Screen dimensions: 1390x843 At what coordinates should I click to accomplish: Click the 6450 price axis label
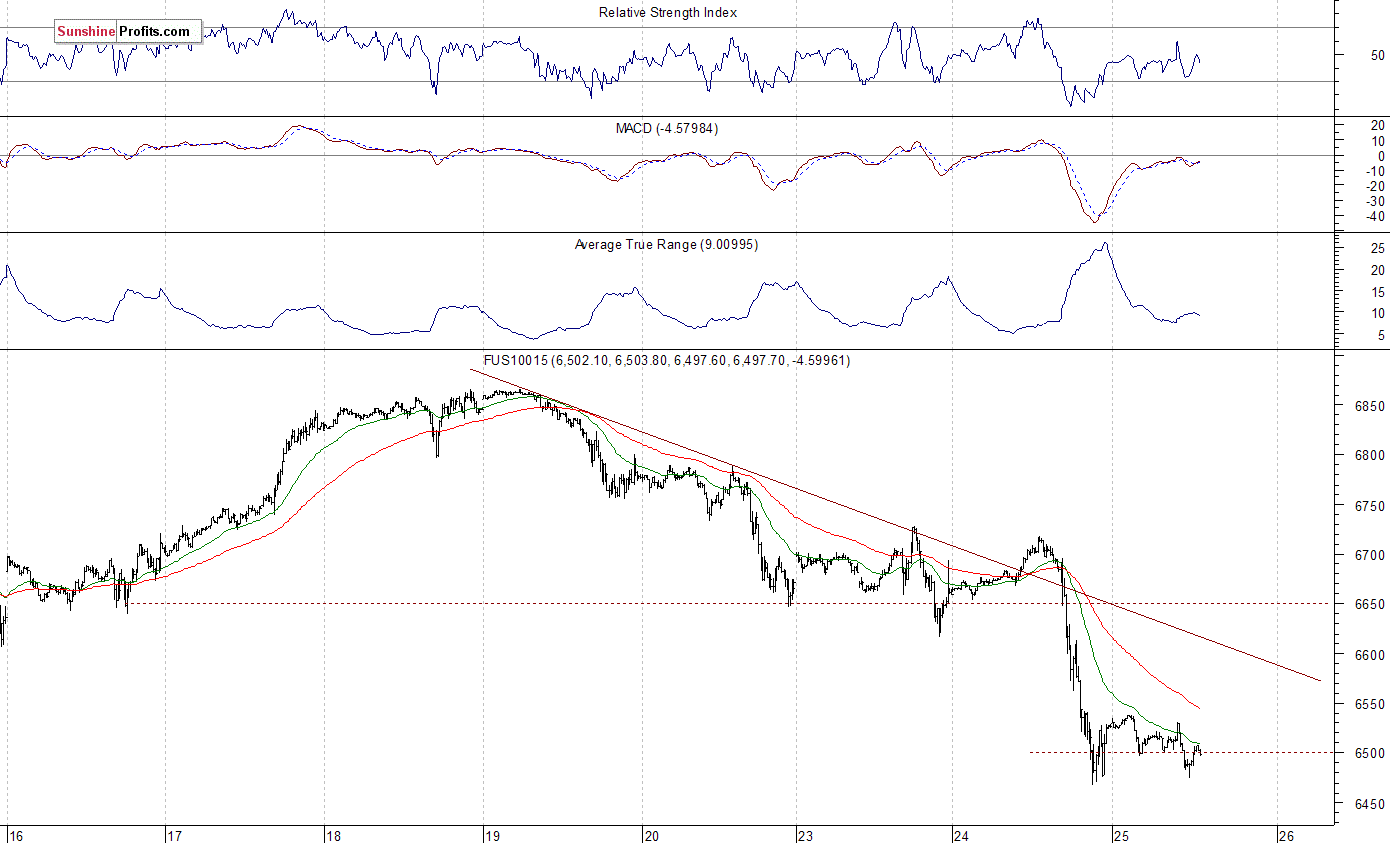pos(1369,803)
